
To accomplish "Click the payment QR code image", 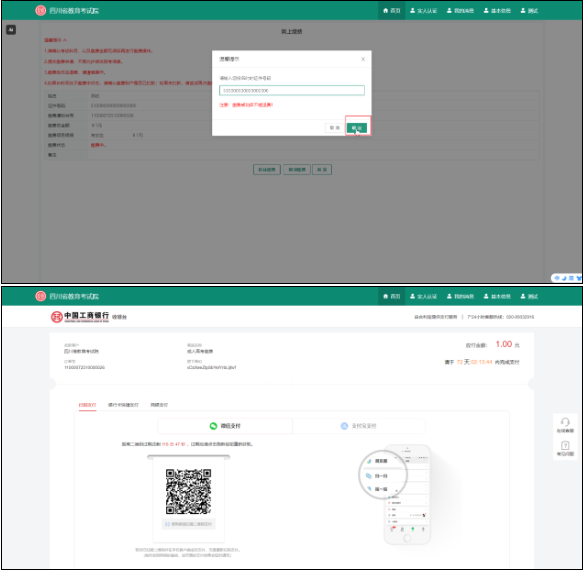I will click(188, 492).
